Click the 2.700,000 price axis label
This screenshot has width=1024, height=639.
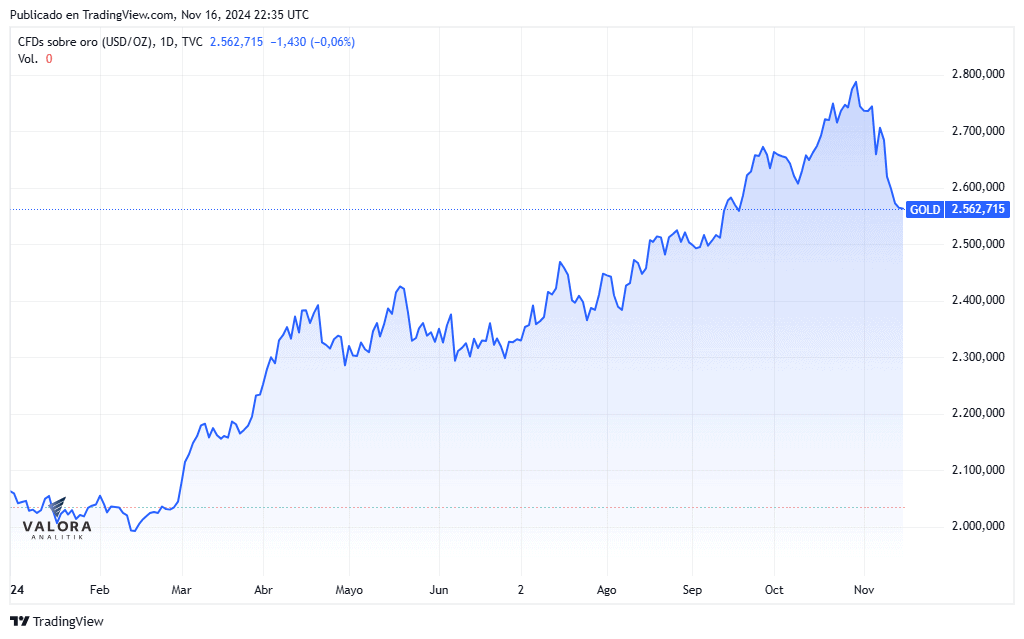coord(978,131)
